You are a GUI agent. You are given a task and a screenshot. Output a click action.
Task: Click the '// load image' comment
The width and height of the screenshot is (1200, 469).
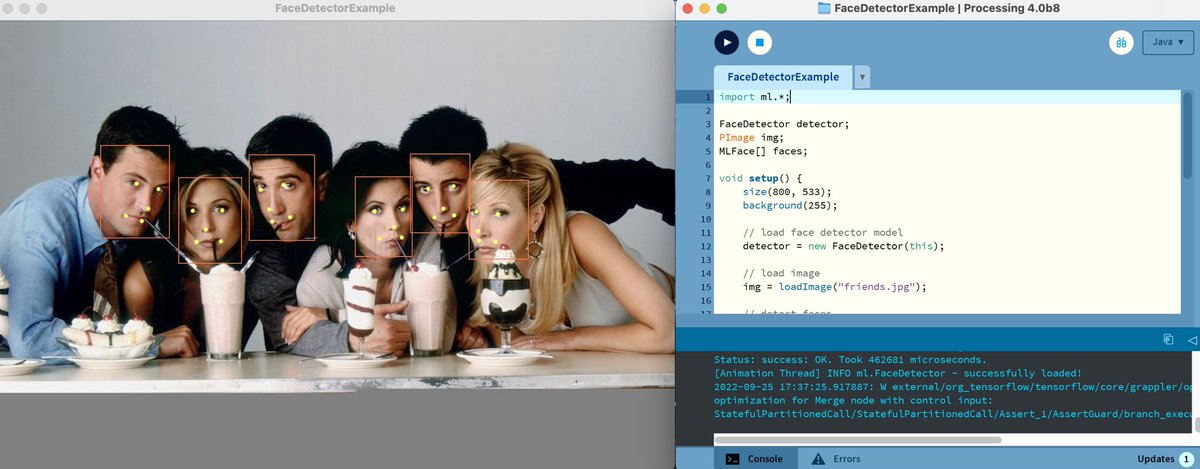click(x=781, y=273)
